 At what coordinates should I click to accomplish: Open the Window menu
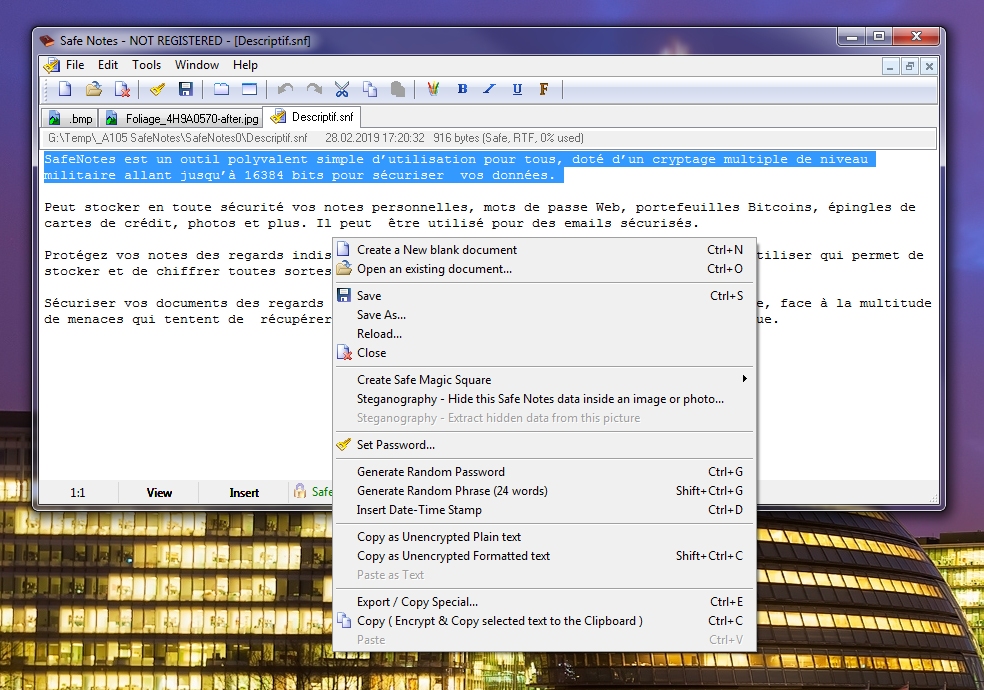pos(196,65)
